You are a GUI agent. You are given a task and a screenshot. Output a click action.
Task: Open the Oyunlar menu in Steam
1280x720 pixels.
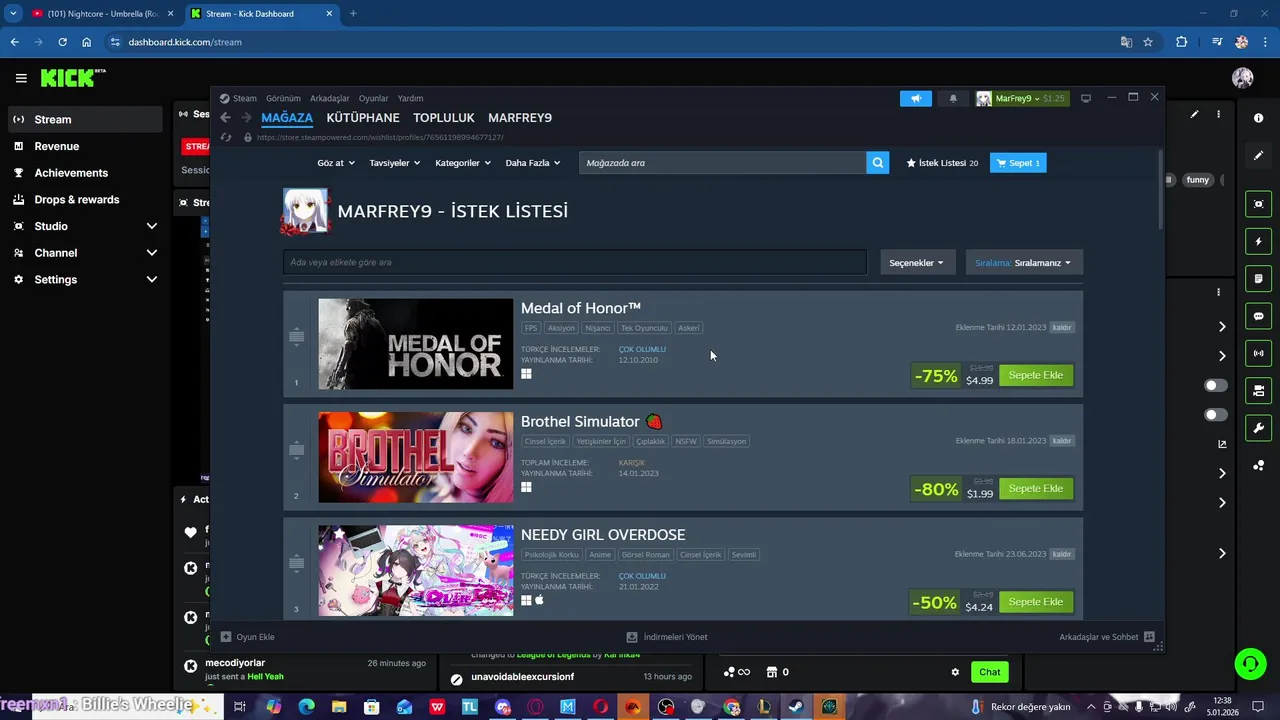[x=373, y=98]
